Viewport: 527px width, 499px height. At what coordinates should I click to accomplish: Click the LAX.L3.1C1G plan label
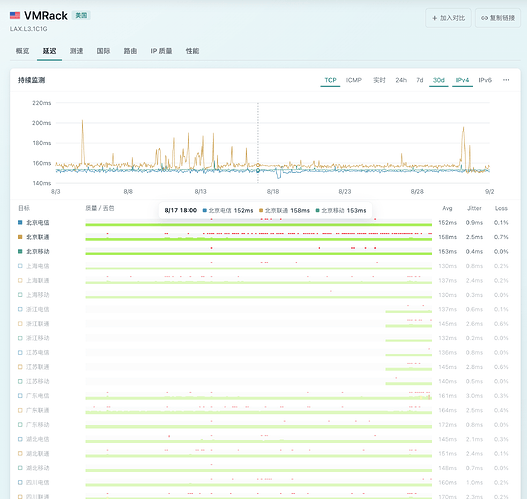29,29
